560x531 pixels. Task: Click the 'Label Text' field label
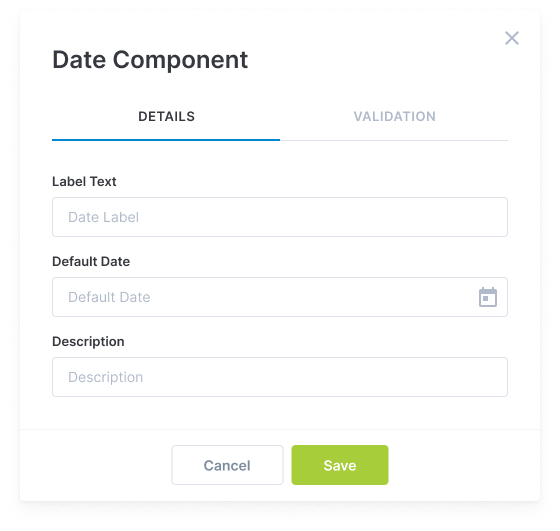84,181
